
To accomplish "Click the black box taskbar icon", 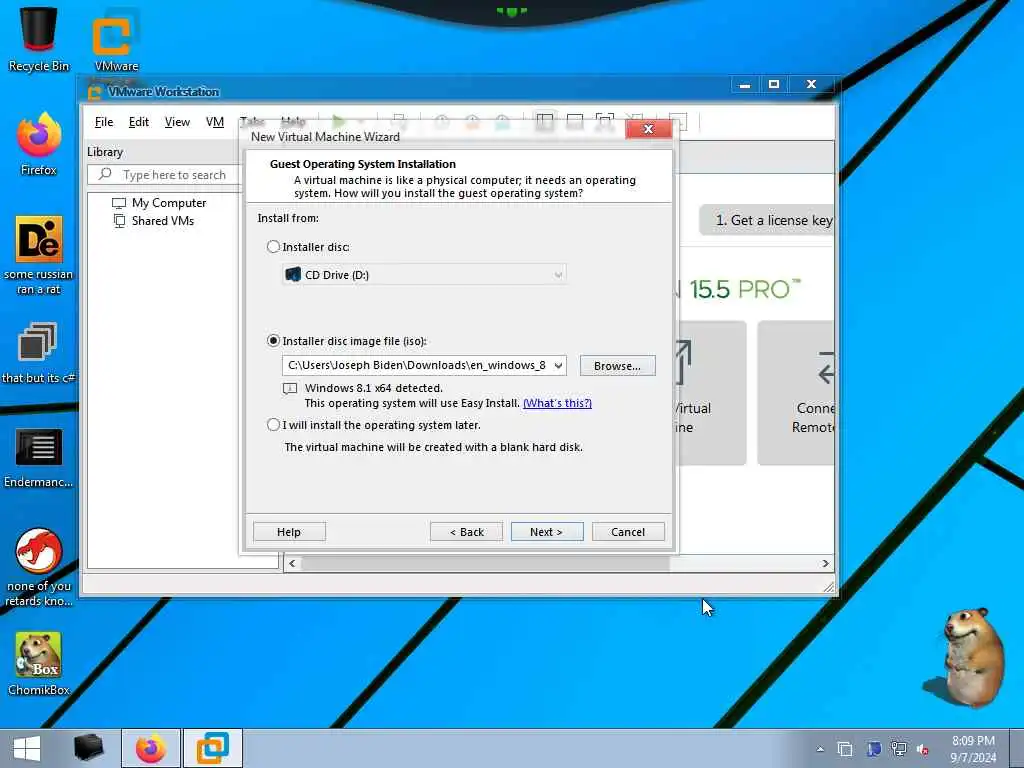I will (x=88, y=748).
